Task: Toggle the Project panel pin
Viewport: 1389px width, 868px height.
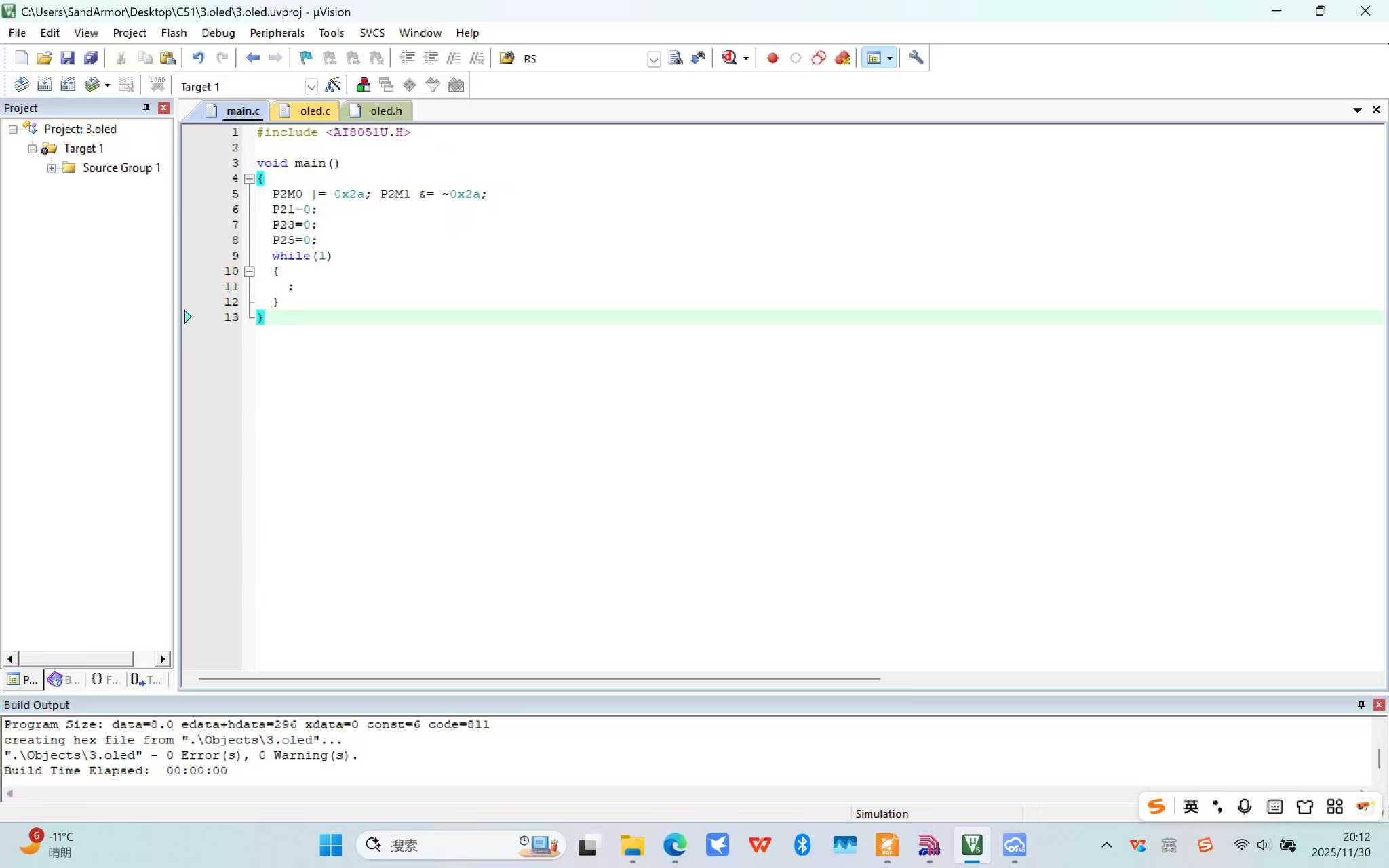Action: [146, 108]
